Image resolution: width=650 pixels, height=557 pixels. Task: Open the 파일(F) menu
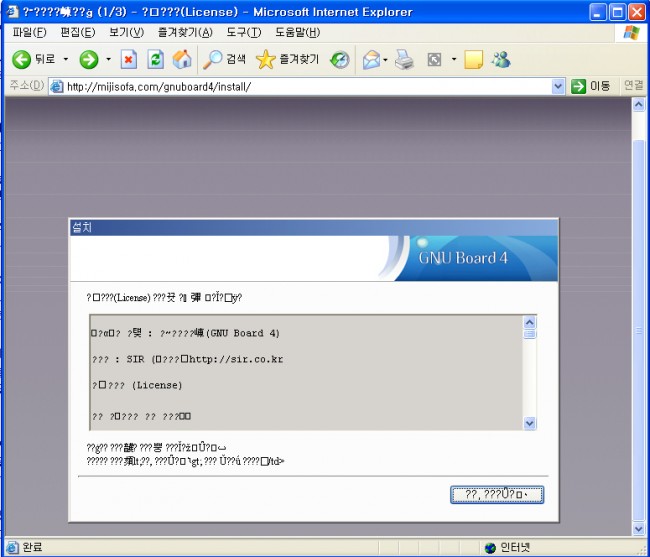[x=29, y=33]
